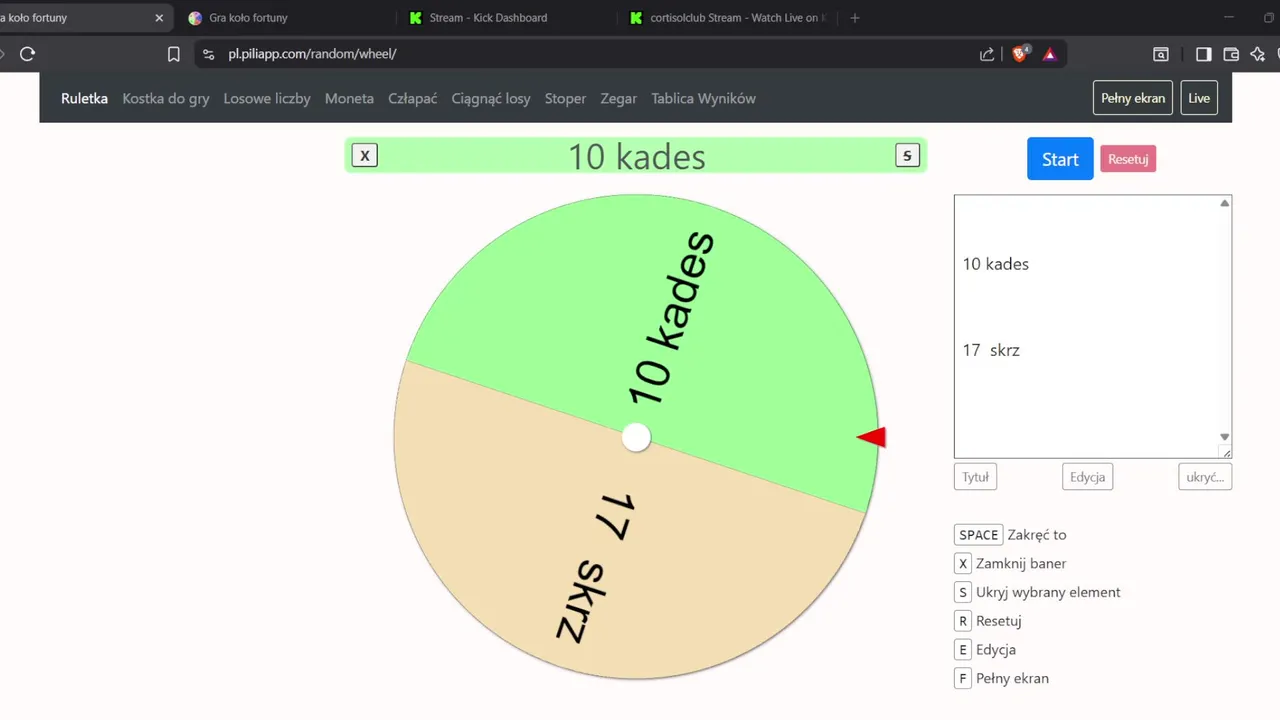Open Kostka do gry page
The width and height of the screenshot is (1280, 720).
coord(166,98)
